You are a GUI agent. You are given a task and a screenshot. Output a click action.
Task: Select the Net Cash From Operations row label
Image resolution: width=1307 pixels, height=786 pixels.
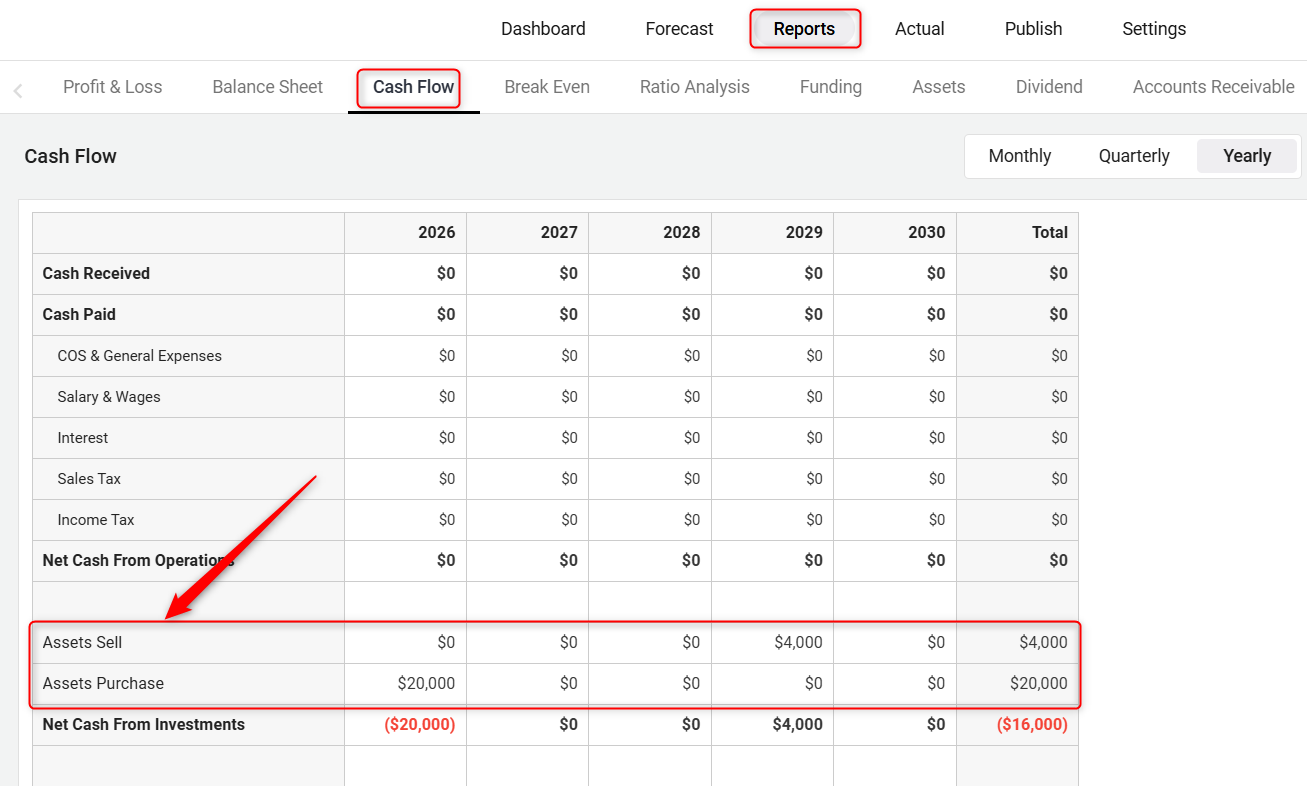click(138, 560)
